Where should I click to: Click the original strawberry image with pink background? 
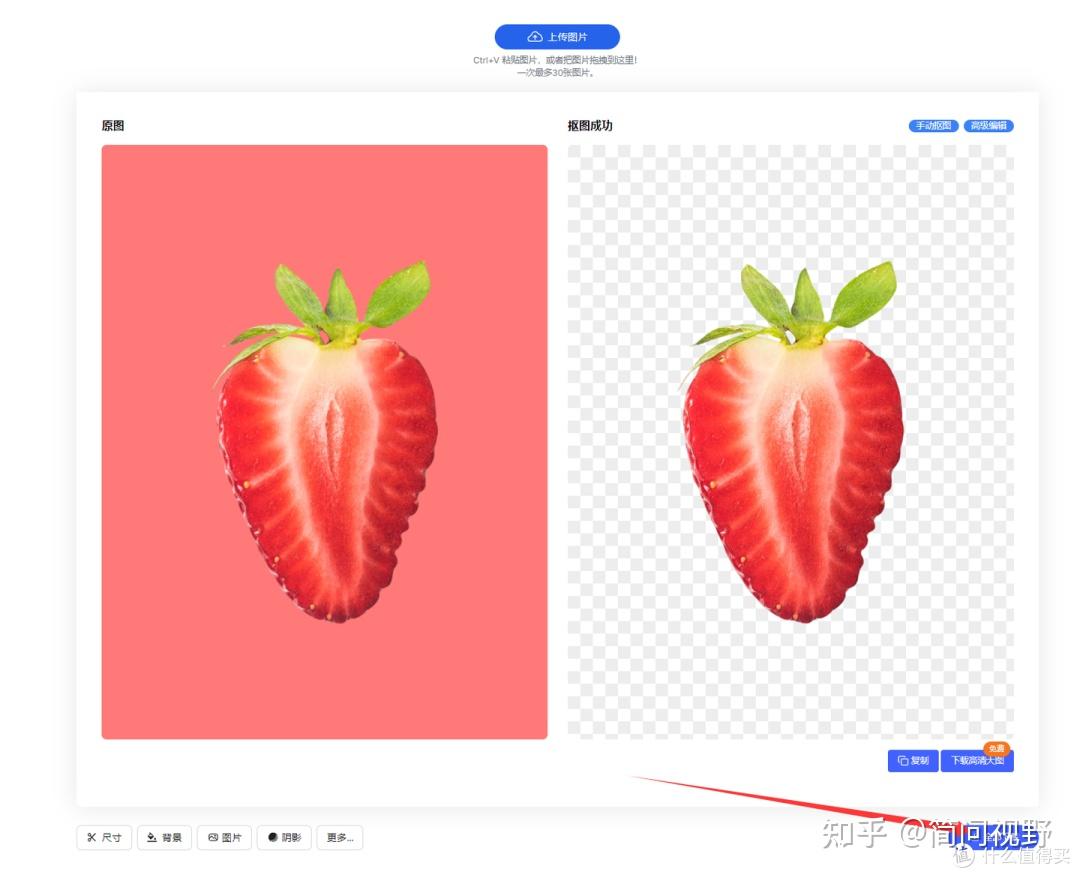click(x=324, y=442)
